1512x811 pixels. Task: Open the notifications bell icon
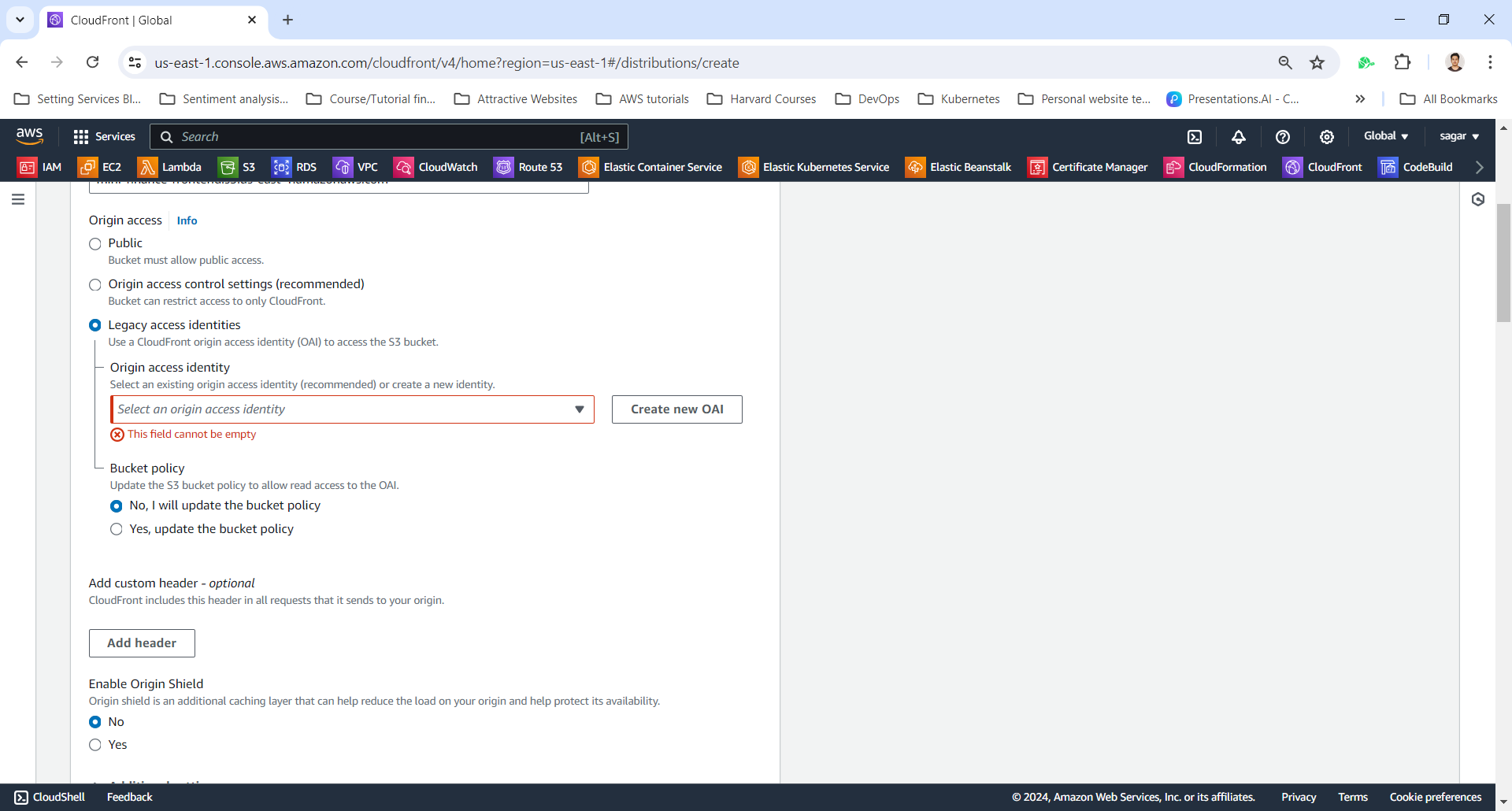1239,137
